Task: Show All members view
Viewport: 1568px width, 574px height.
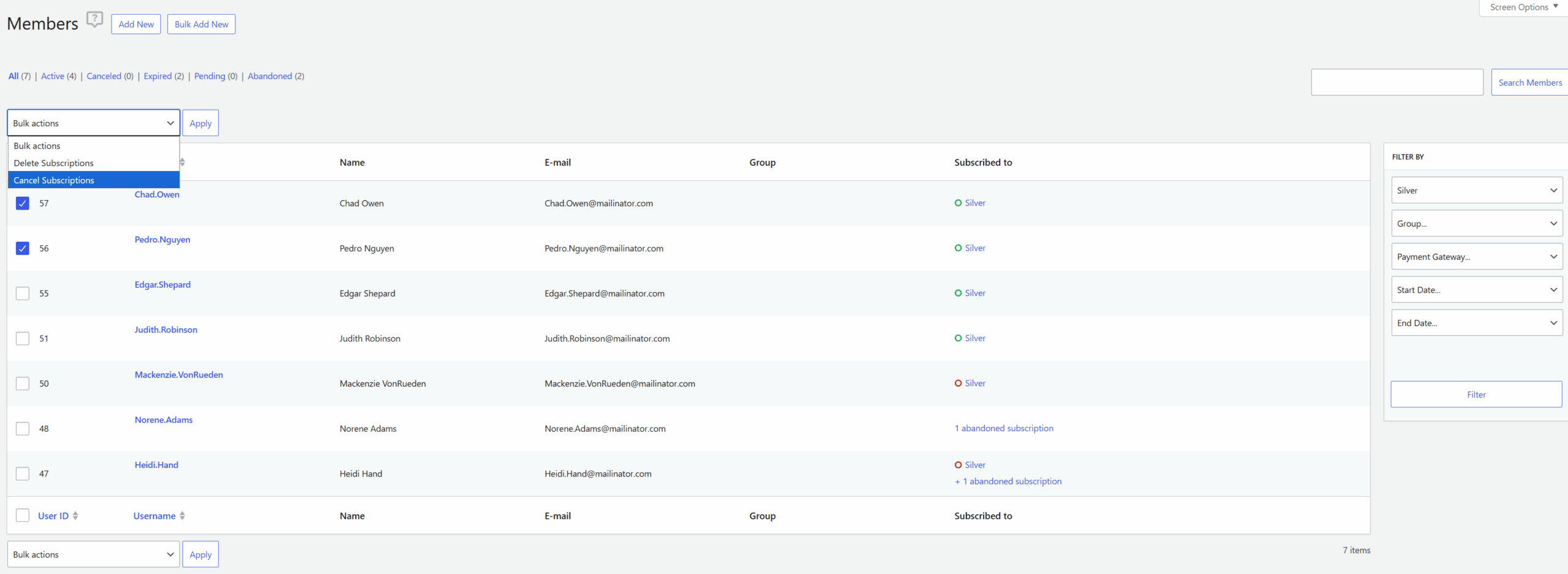Action: click(x=13, y=76)
